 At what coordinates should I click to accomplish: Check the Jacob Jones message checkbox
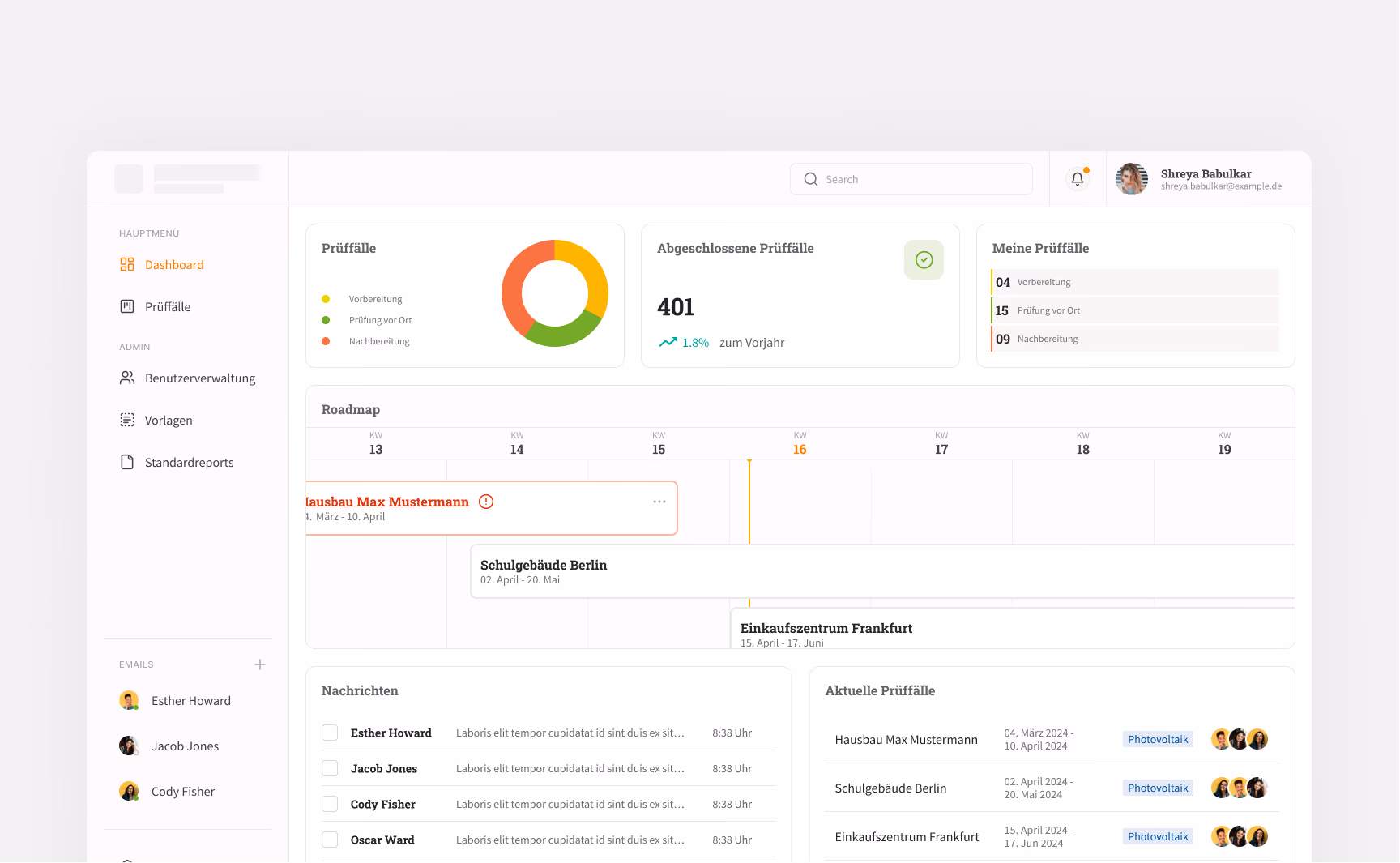point(330,768)
